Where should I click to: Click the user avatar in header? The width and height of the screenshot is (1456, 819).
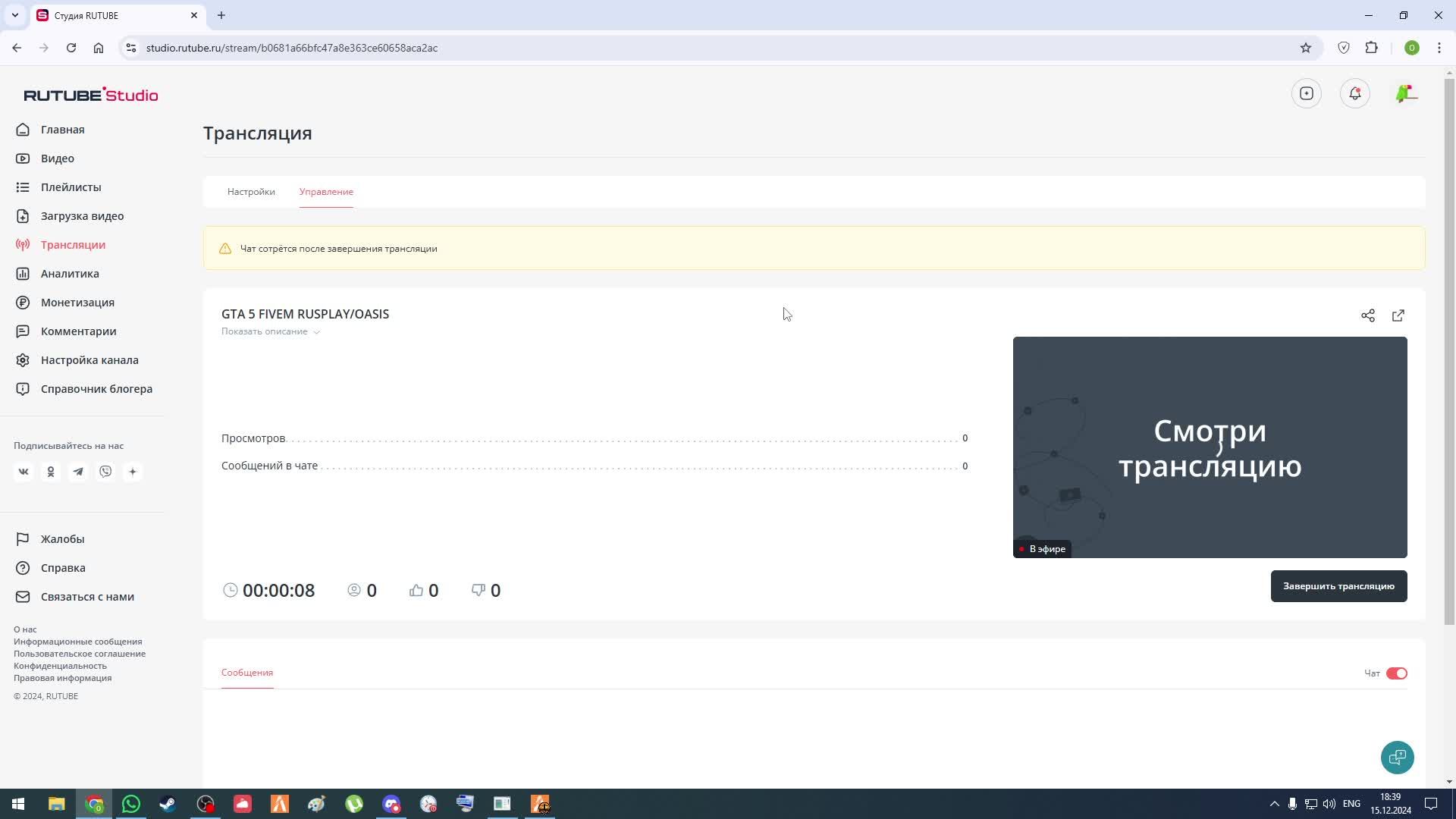click(1405, 93)
